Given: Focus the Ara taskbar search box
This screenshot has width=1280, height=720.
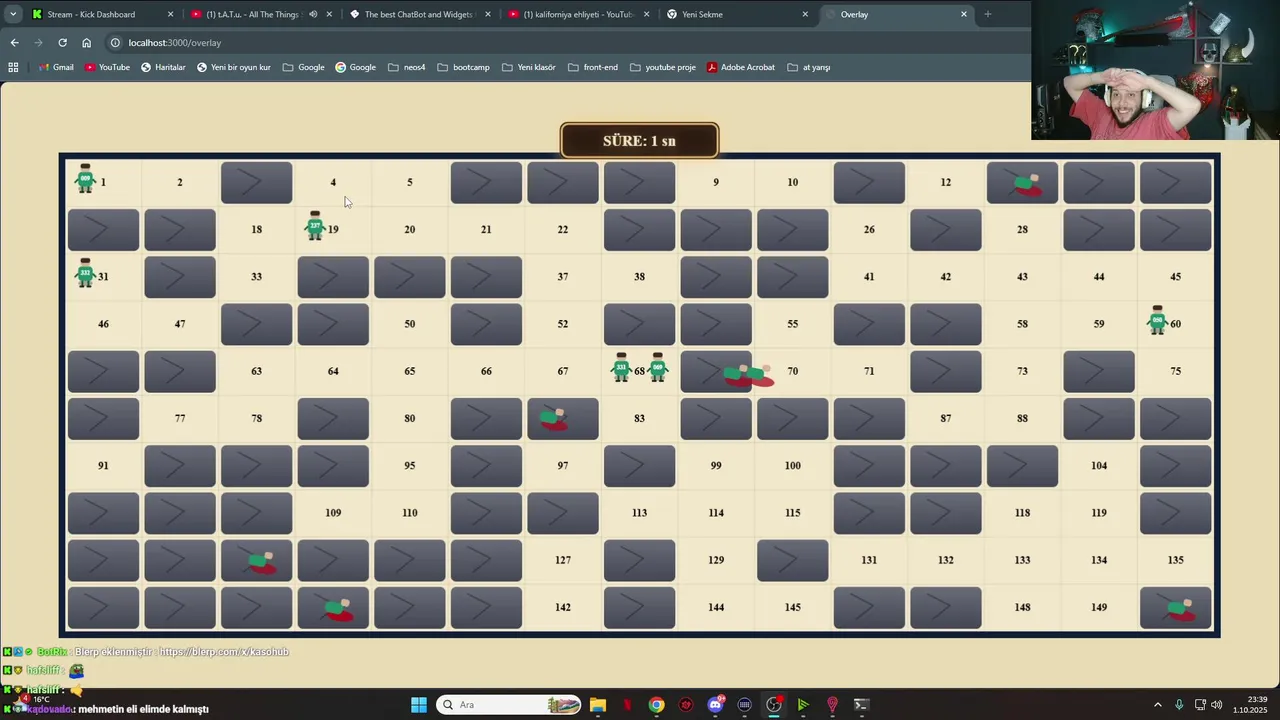Looking at the screenshot, I should [510, 705].
